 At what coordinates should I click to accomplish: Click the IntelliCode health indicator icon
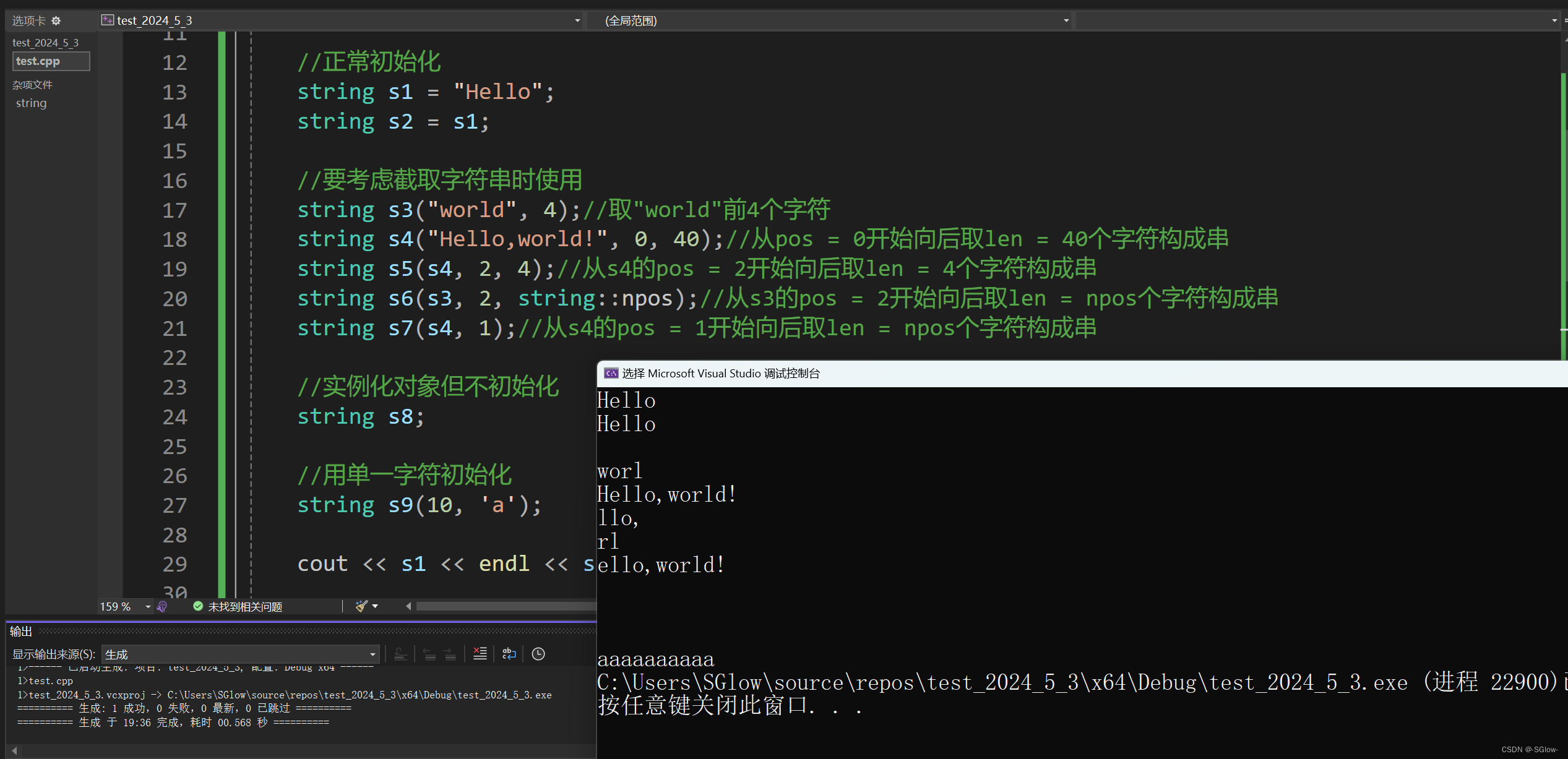[x=162, y=606]
